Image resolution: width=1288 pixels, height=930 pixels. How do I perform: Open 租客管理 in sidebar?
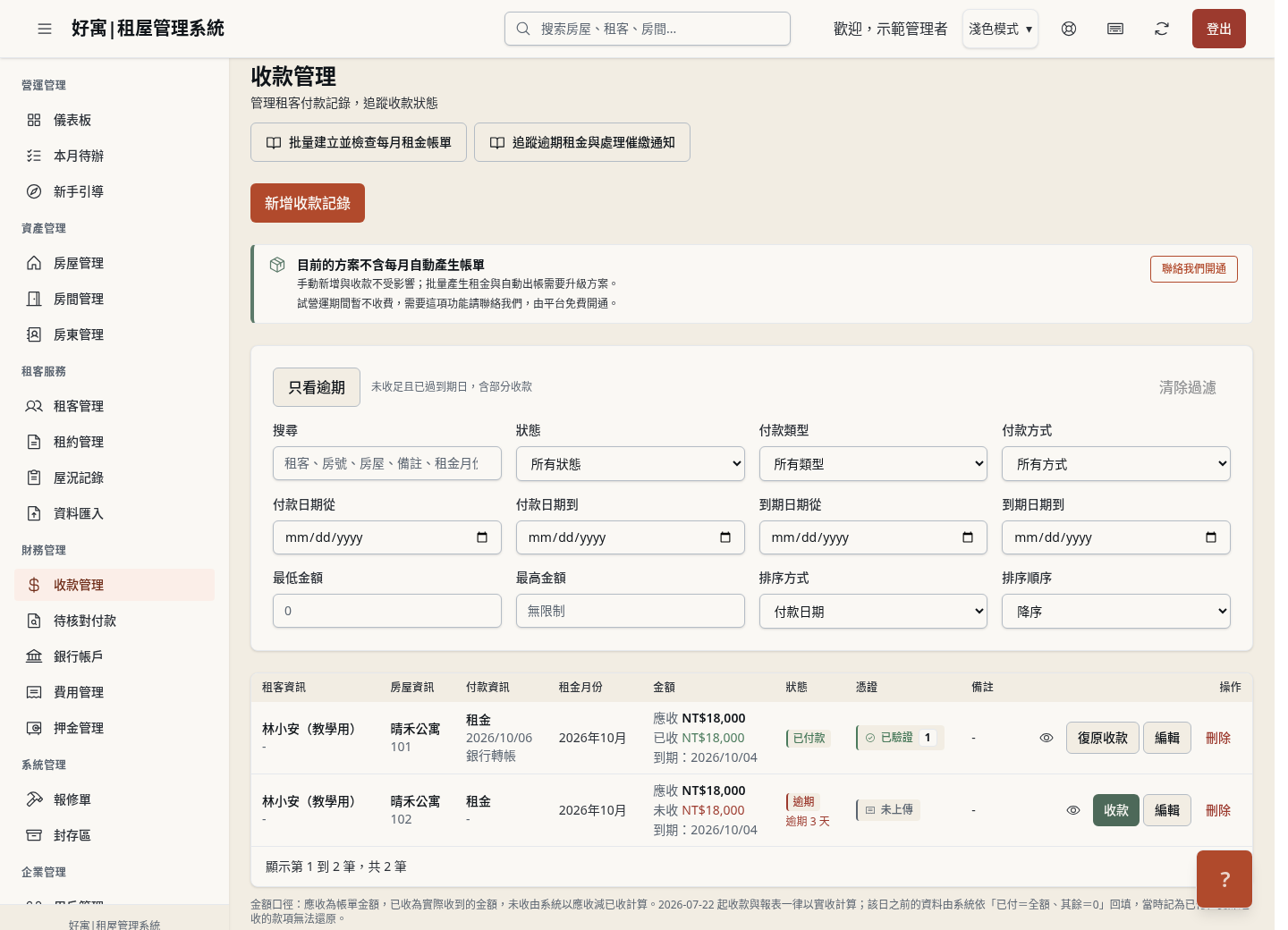(x=114, y=406)
